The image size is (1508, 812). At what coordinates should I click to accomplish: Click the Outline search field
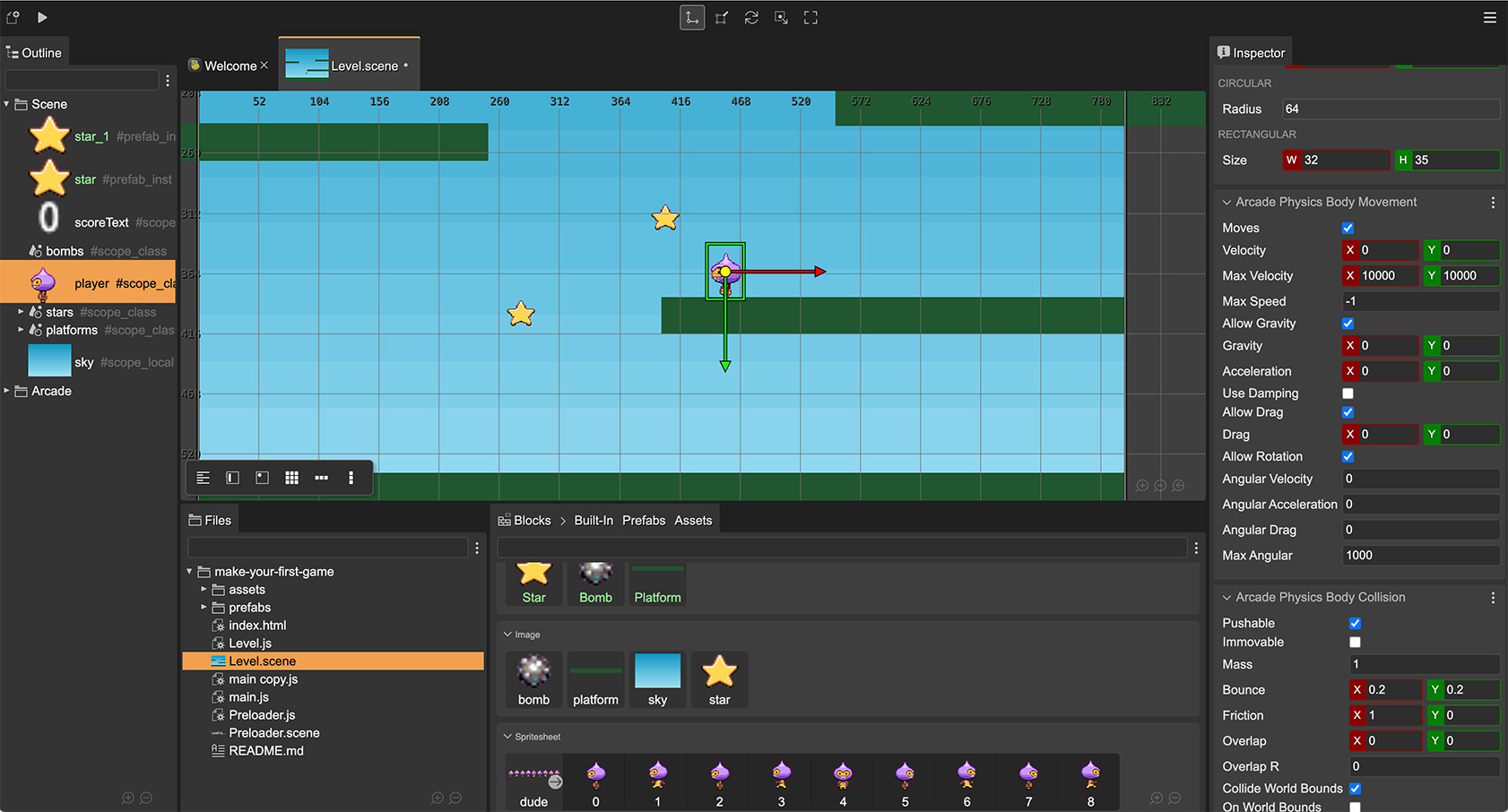click(82, 81)
